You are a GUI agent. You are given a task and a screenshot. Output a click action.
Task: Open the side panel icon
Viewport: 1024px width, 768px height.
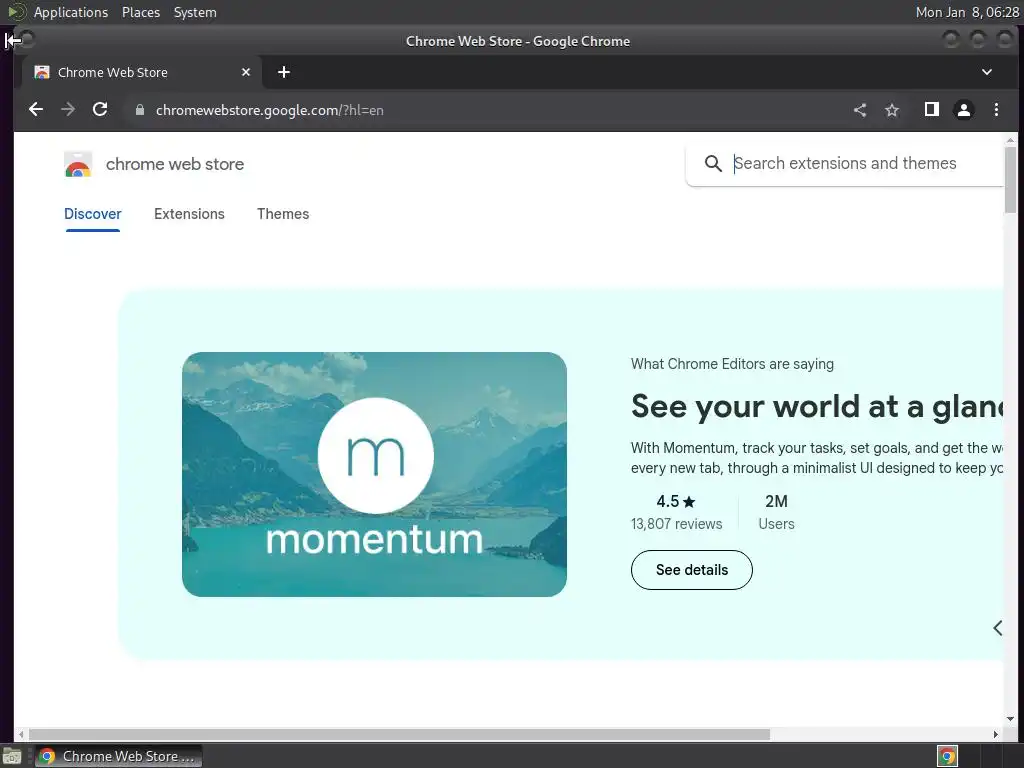[x=932, y=109]
